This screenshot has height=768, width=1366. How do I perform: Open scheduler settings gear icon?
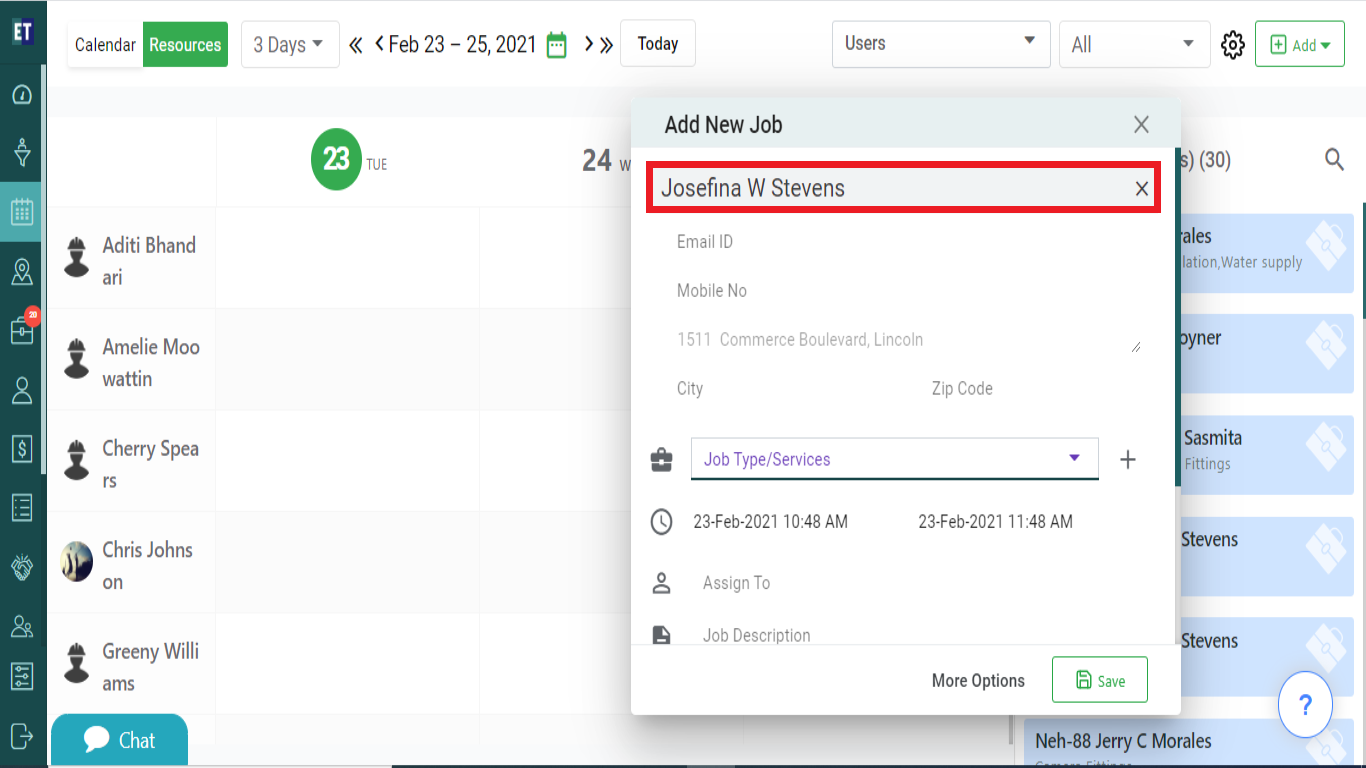(x=1233, y=45)
